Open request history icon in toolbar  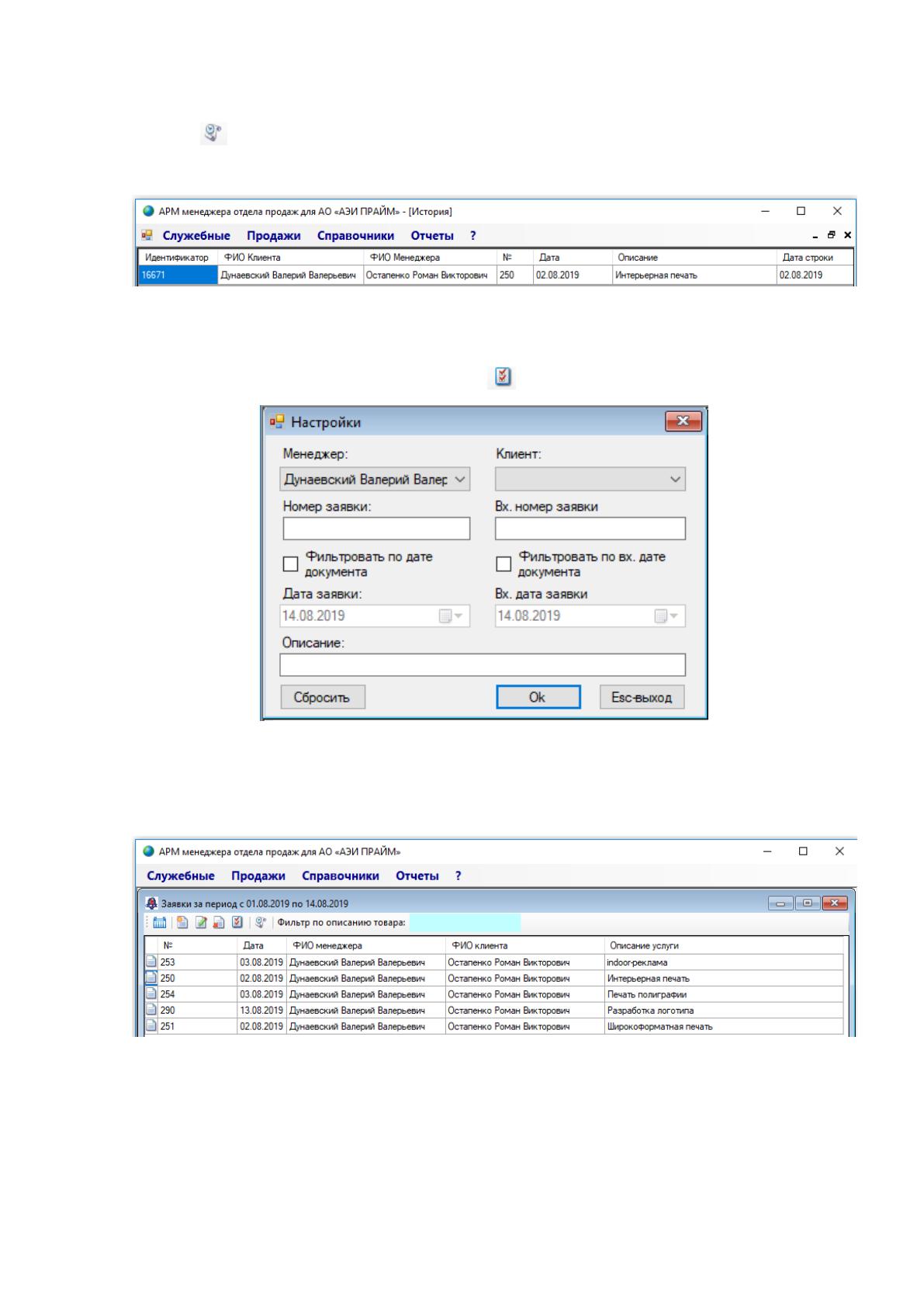pos(261,923)
